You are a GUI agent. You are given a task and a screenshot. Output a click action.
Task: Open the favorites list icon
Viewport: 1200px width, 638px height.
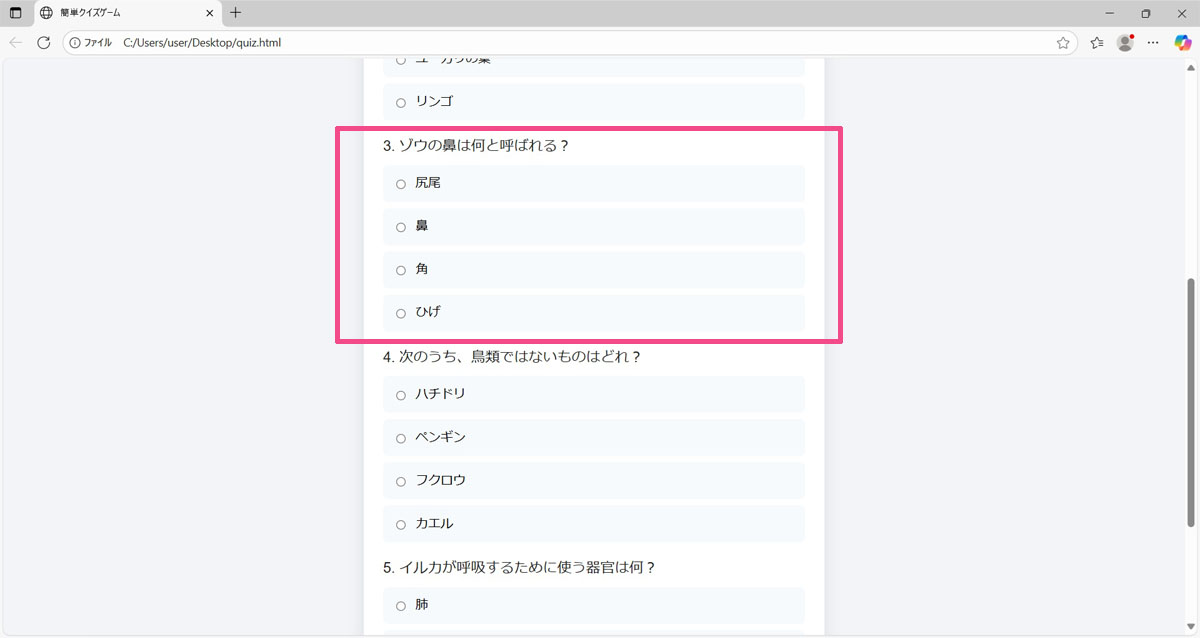(1097, 43)
